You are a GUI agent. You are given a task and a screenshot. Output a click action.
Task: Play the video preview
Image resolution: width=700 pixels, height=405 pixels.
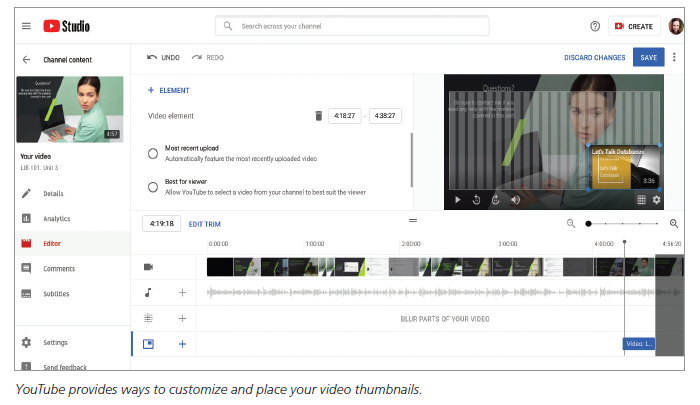point(458,200)
